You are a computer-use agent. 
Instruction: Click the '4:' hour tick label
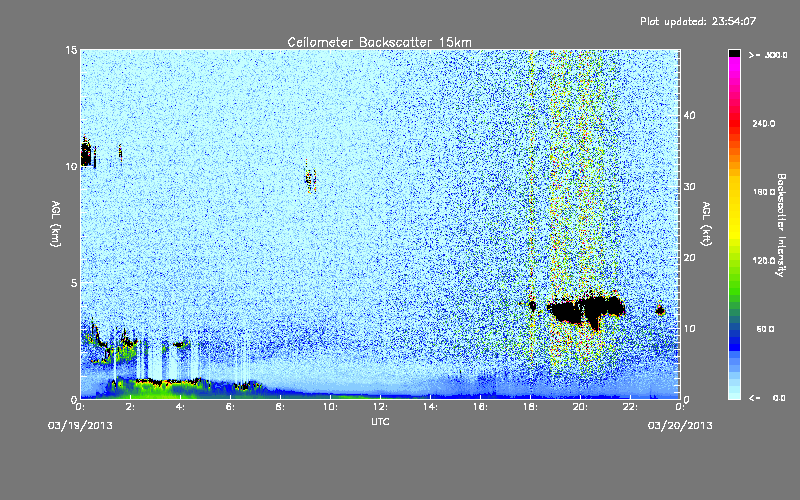[181, 407]
